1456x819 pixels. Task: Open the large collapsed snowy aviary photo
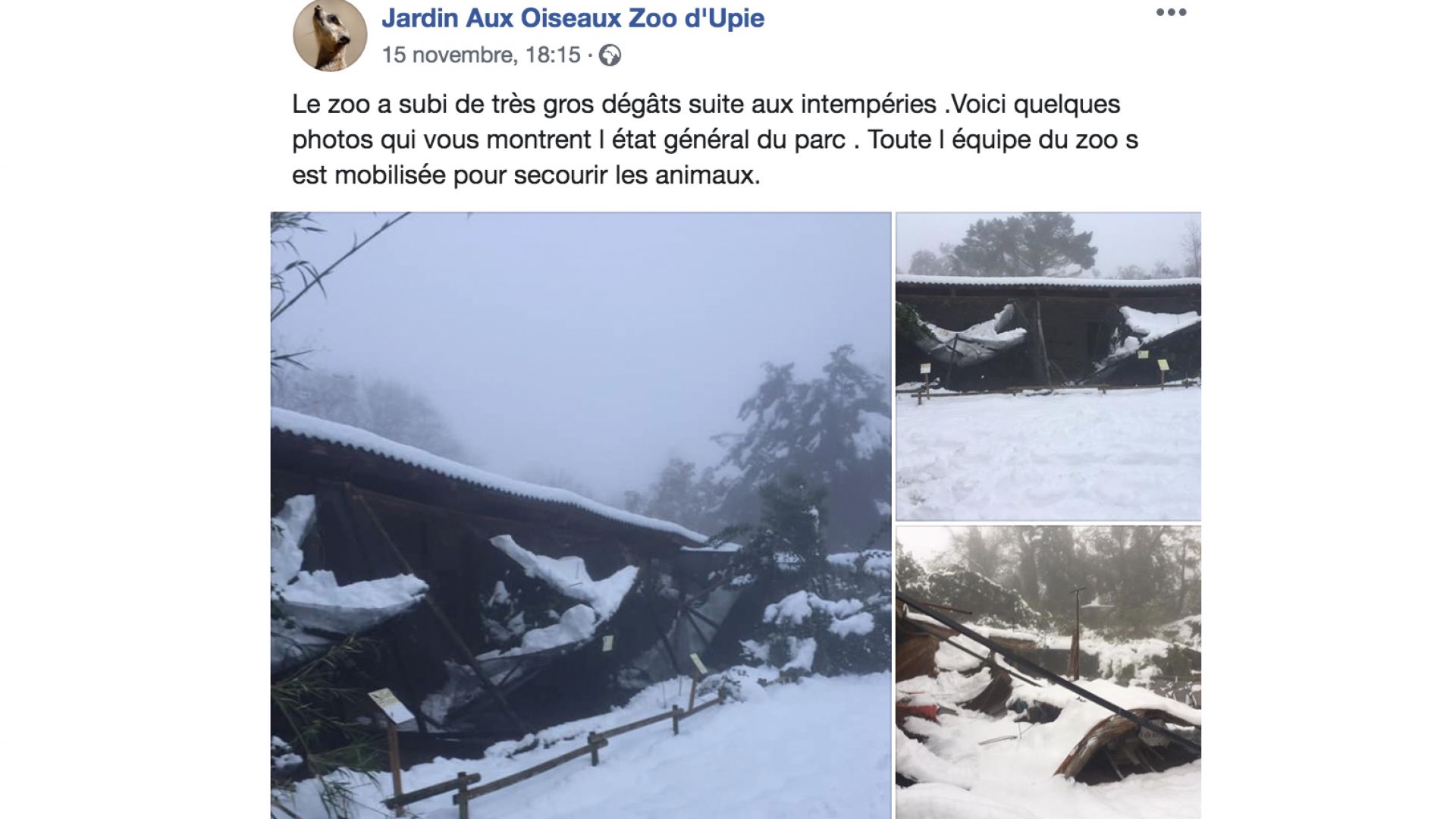click(x=581, y=516)
